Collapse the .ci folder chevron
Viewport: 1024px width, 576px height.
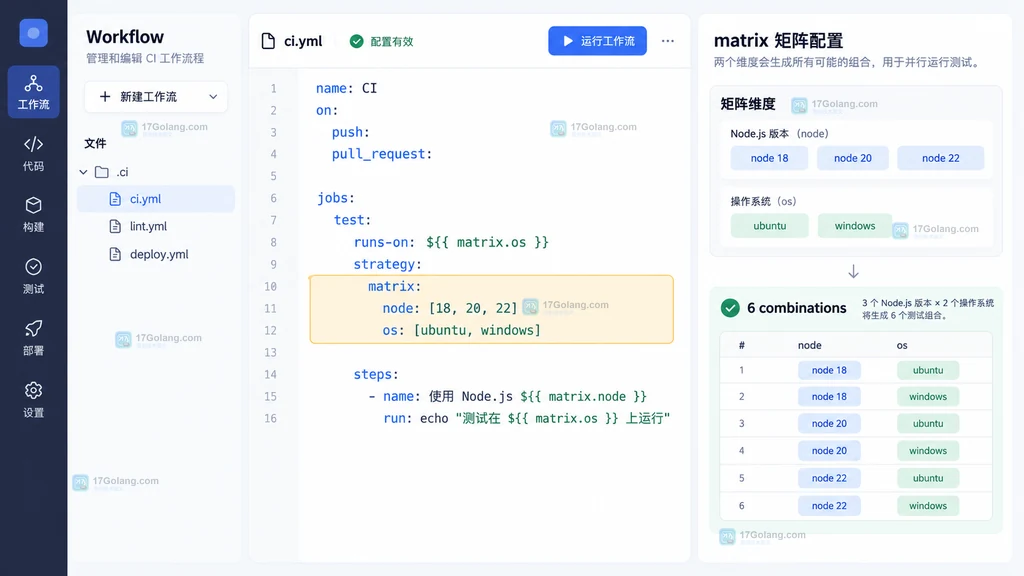click(84, 172)
